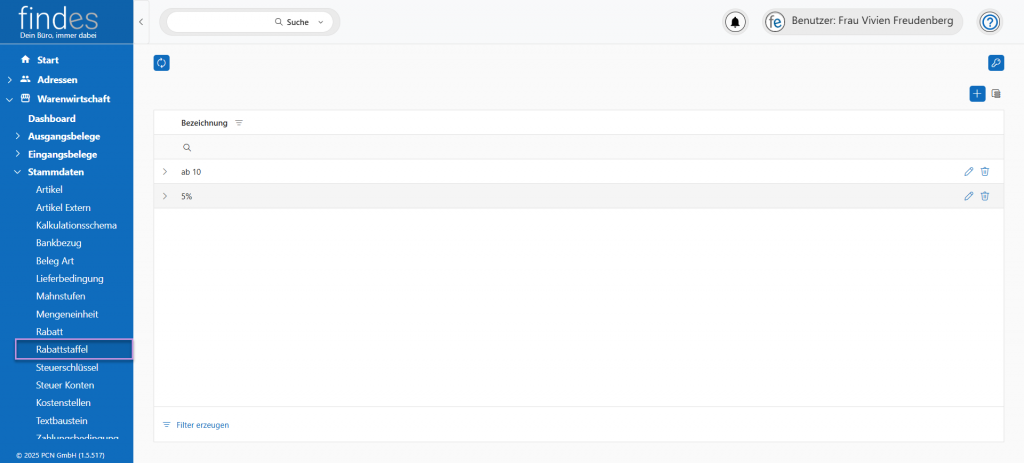Click the refresh icon above the table
This screenshot has height=463, width=1024.
click(161, 63)
